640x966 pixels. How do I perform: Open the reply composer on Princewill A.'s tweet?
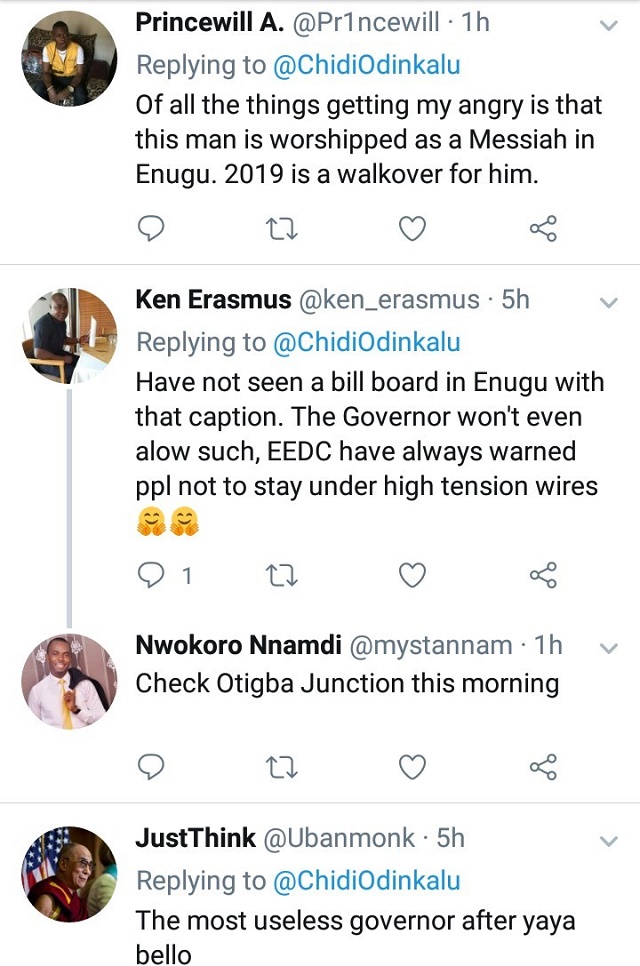[150, 228]
